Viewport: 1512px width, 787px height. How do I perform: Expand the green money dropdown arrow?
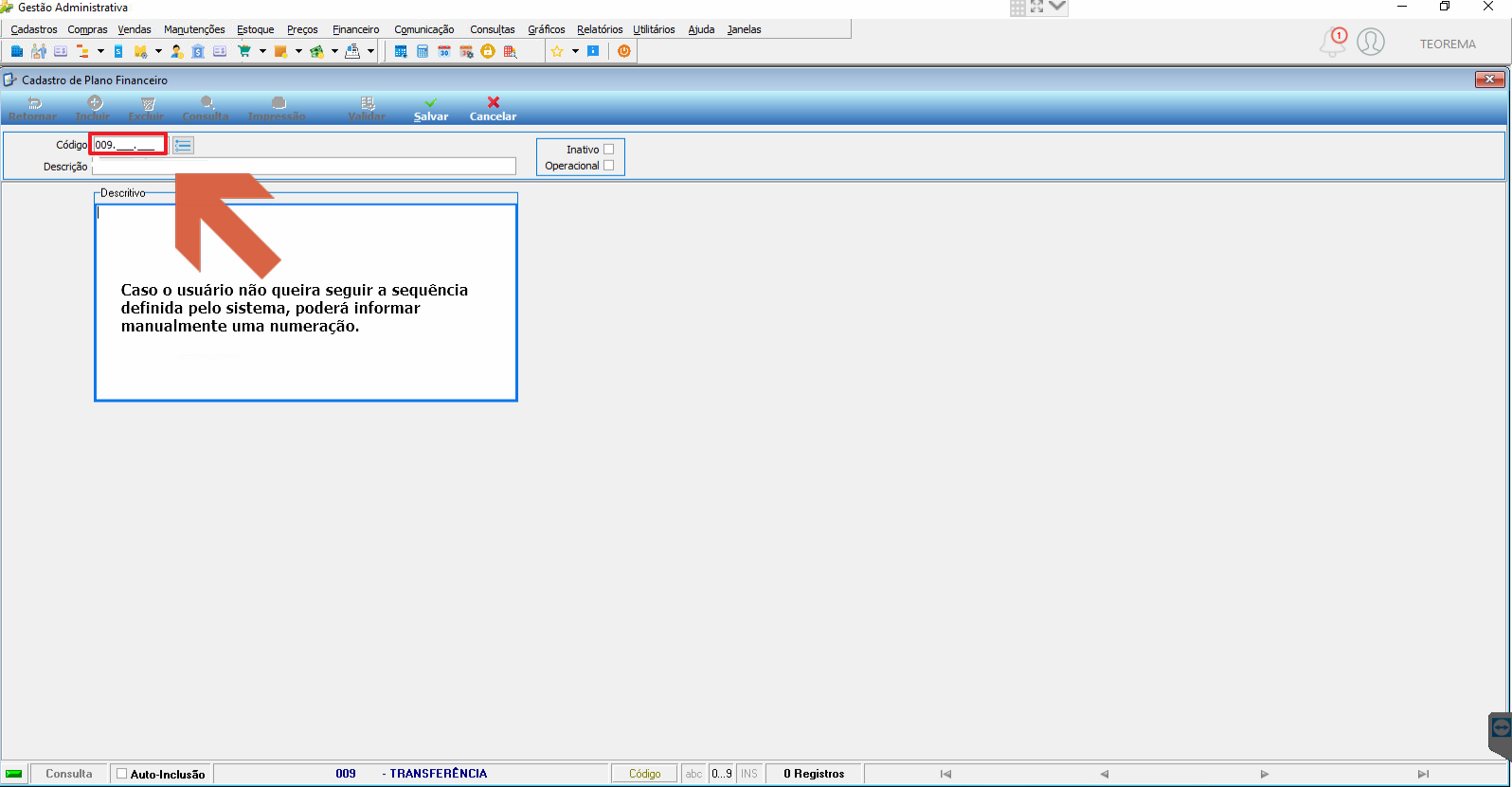point(334,51)
